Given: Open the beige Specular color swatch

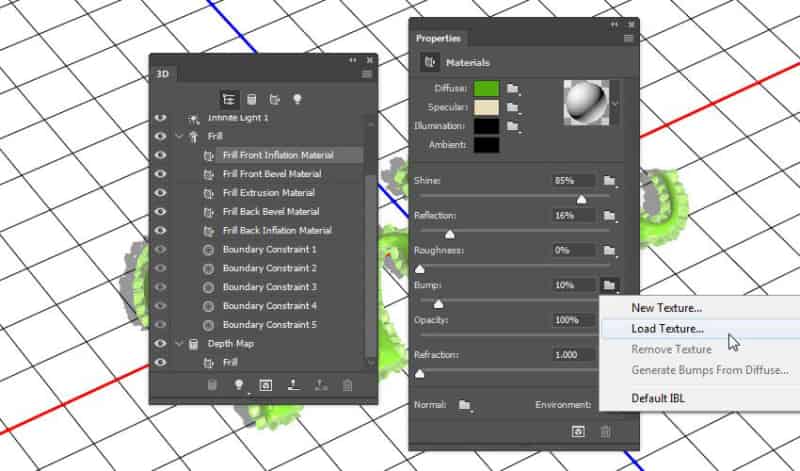Looking at the screenshot, I should [487, 108].
